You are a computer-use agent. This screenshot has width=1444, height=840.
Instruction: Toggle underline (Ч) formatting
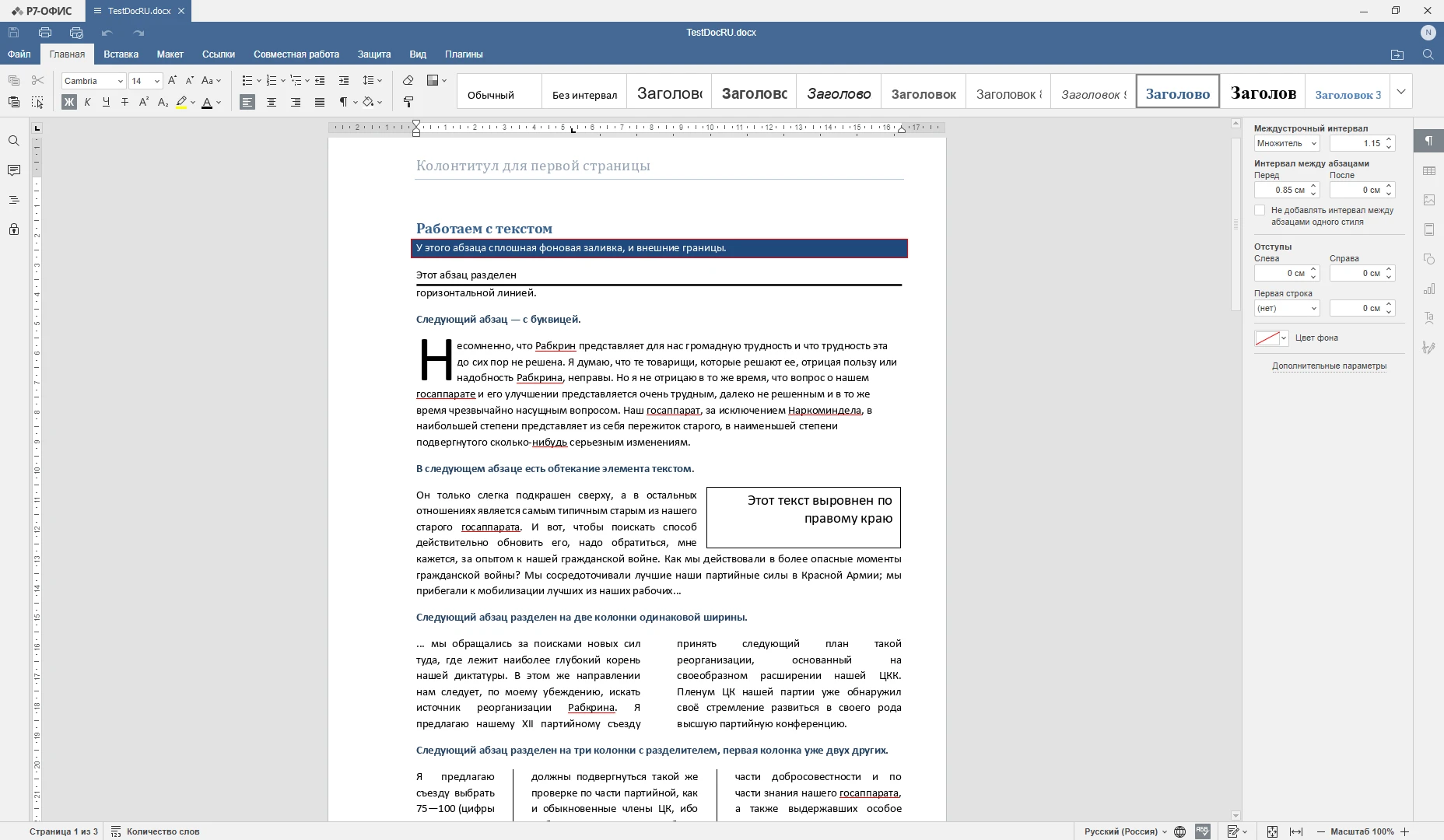(x=106, y=102)
